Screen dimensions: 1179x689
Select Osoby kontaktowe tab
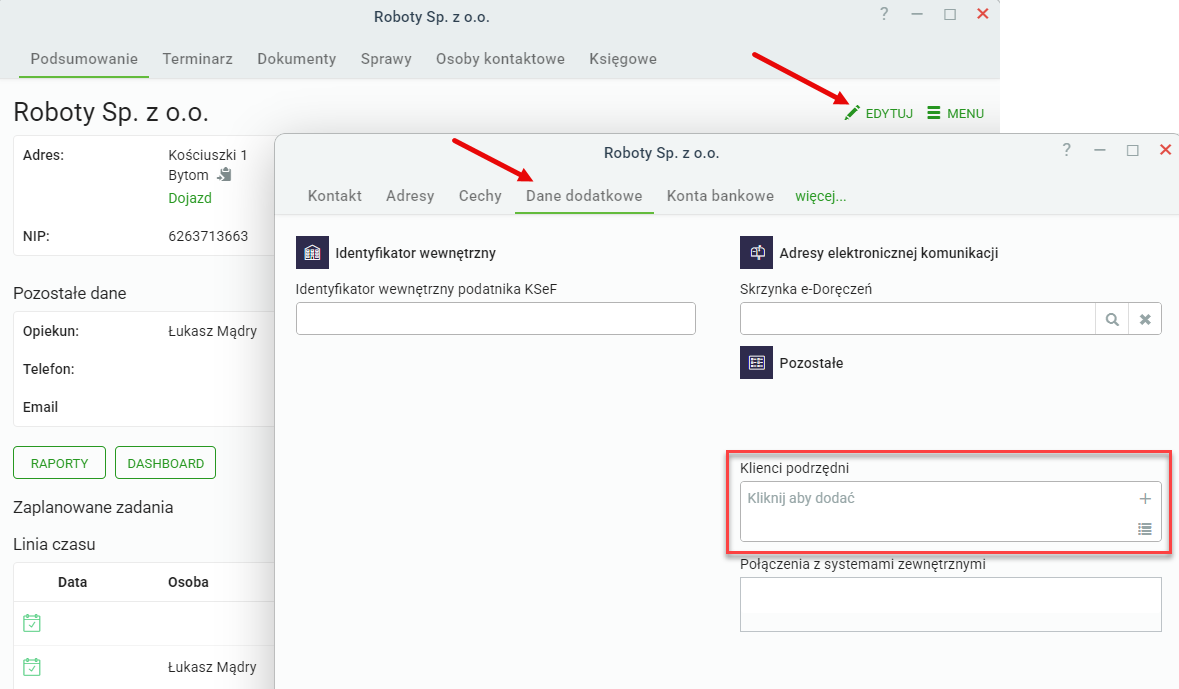(500, 59)
